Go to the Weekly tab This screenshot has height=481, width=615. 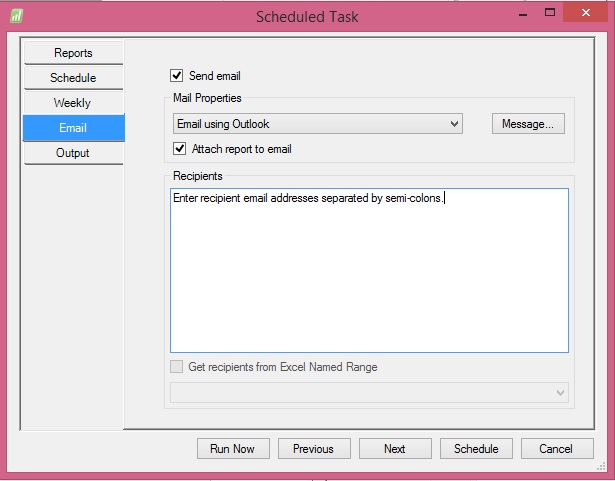tap(74, 103)
